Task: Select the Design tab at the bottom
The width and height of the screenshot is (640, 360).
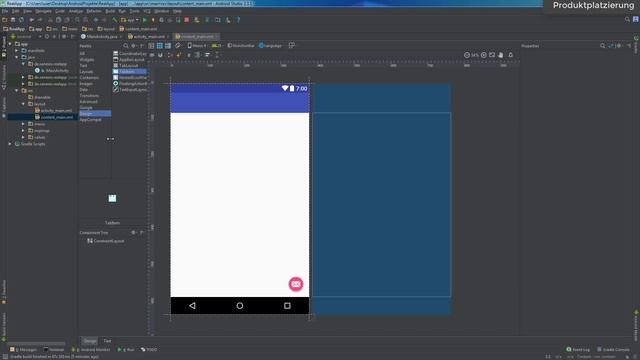Action: click(90, 341)
